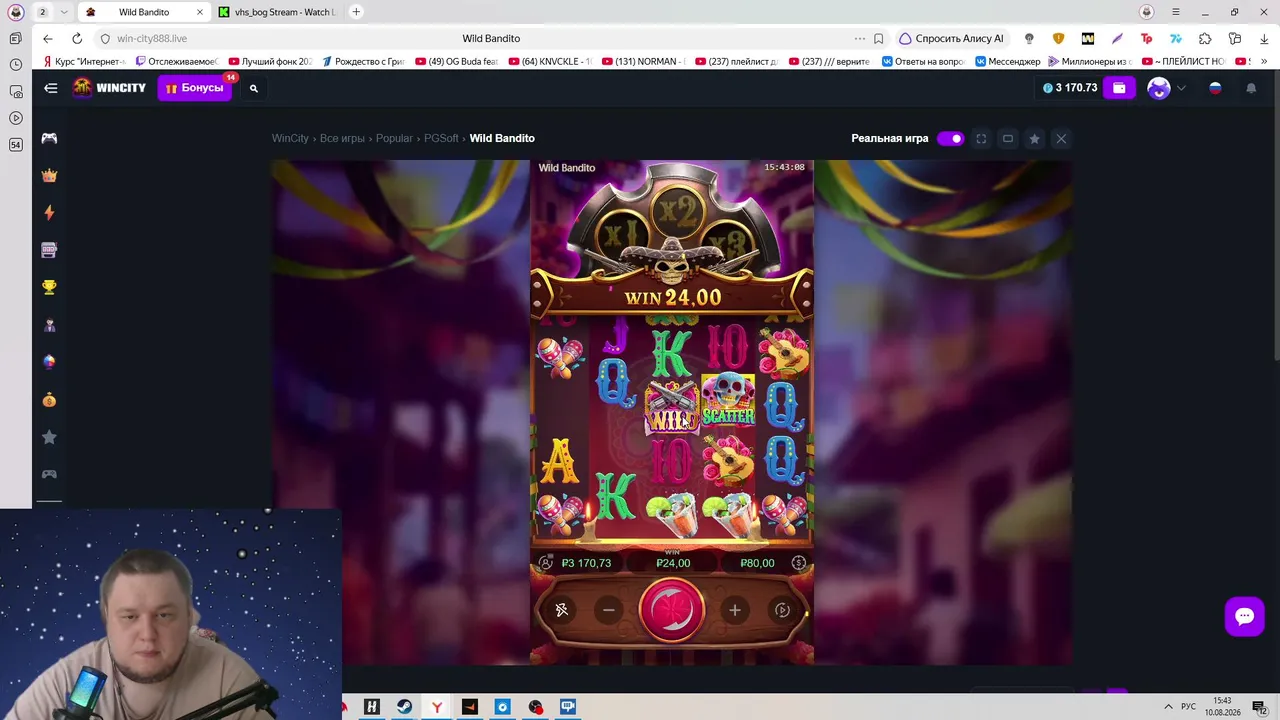Screen dimensions: 1280x720
Task: Open the screenshot tool in browser sidebar
Action: pos(15,91)
